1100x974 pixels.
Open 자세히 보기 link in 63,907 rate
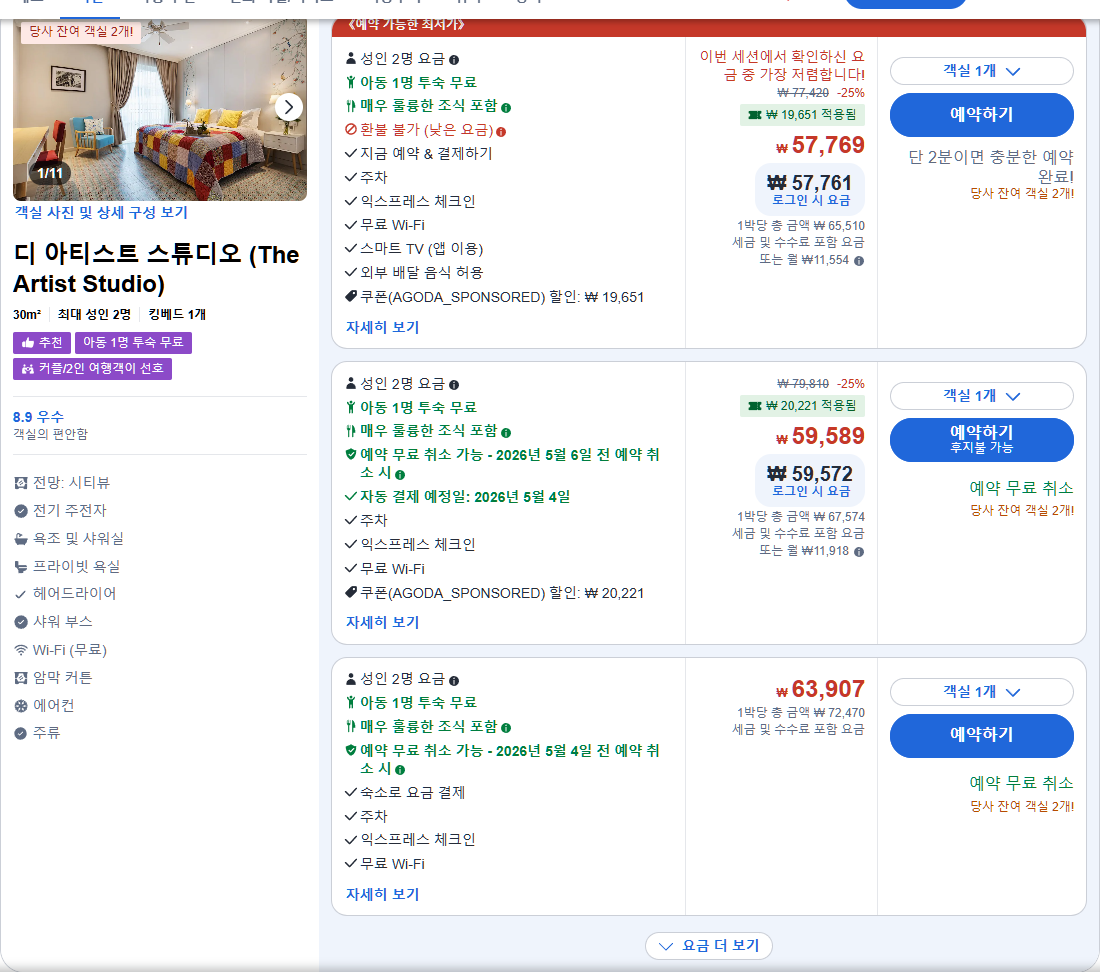[x=382, y=895]
